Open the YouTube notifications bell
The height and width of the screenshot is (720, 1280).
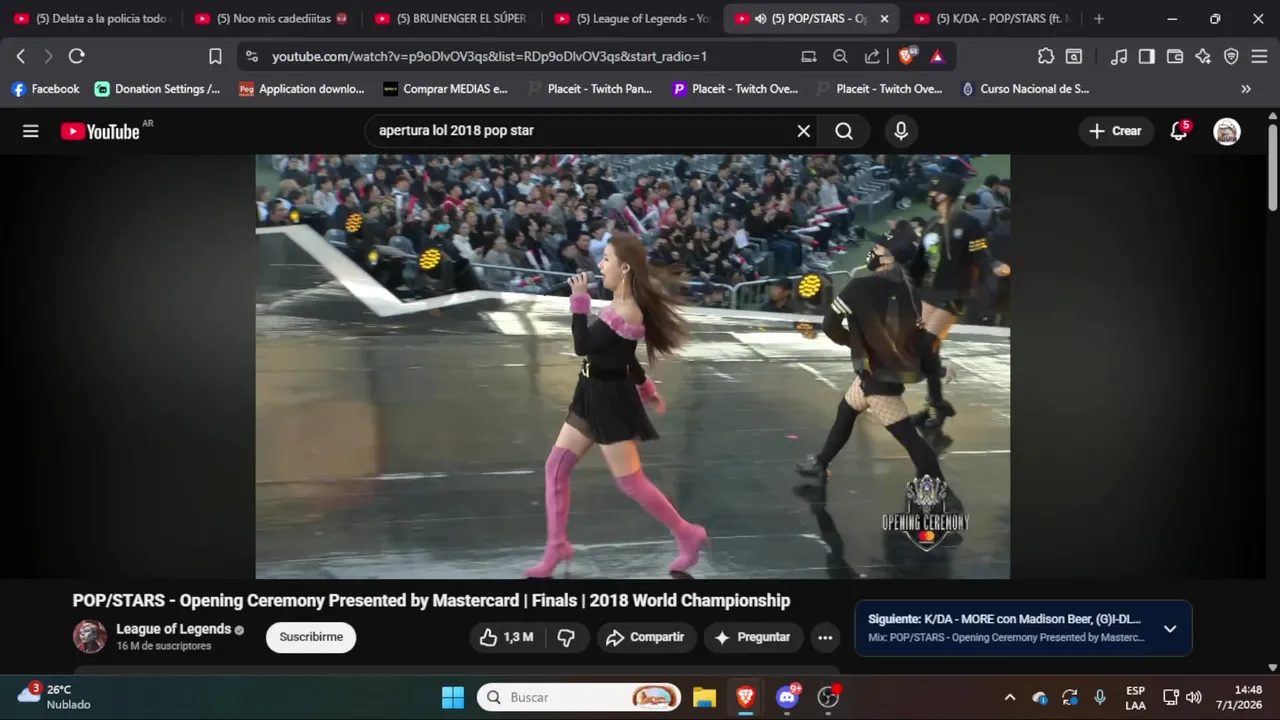[x=1179, y=131]
